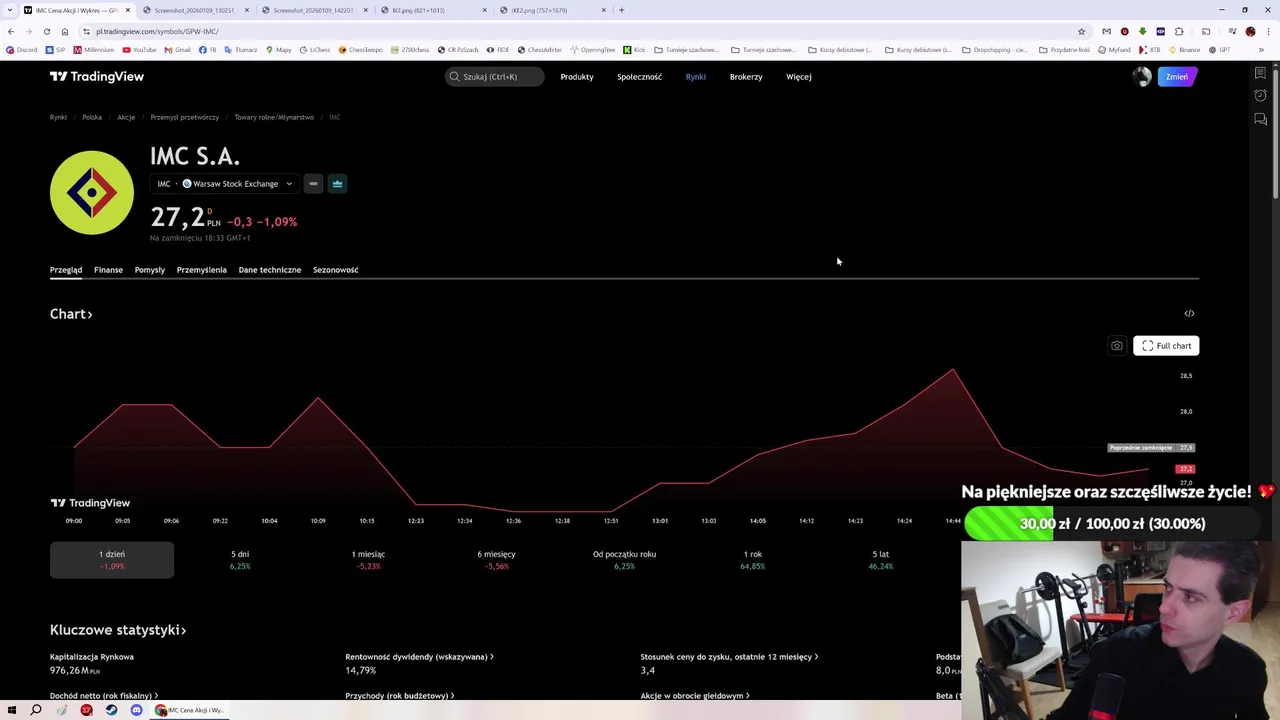
Task: Open the watchlist panel icon in right sidebar
Action: point(1260,73)
